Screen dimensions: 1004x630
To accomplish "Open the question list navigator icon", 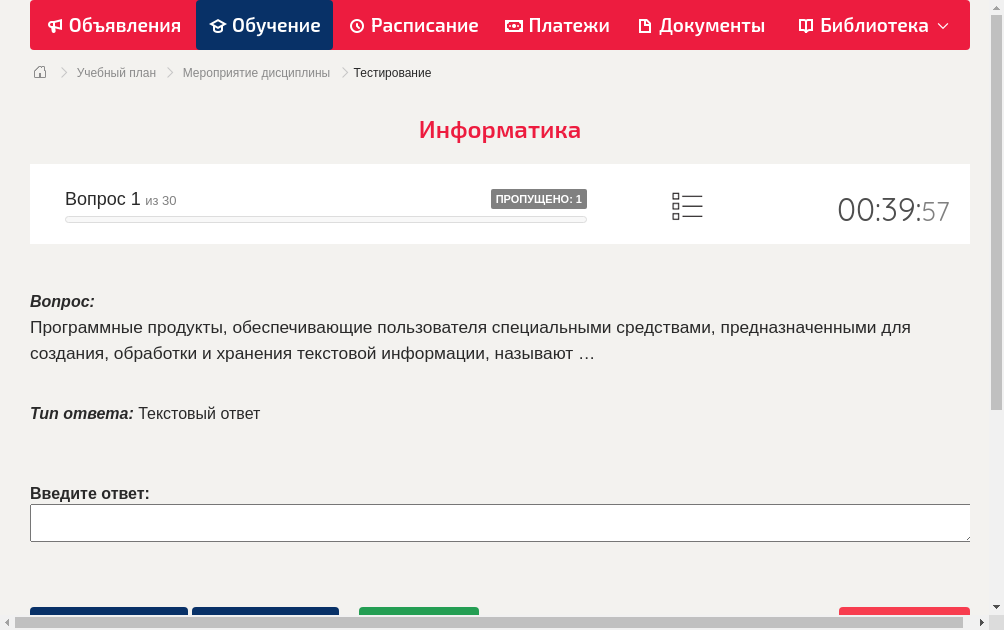I will 687,206.
